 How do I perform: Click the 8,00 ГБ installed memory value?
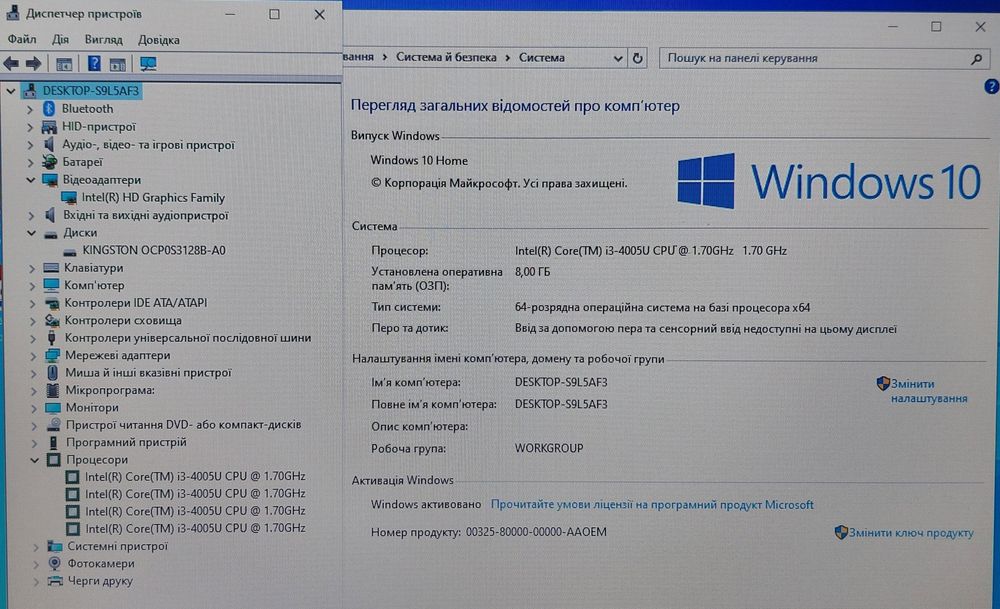pyautogui.click(x=532, y=272)
